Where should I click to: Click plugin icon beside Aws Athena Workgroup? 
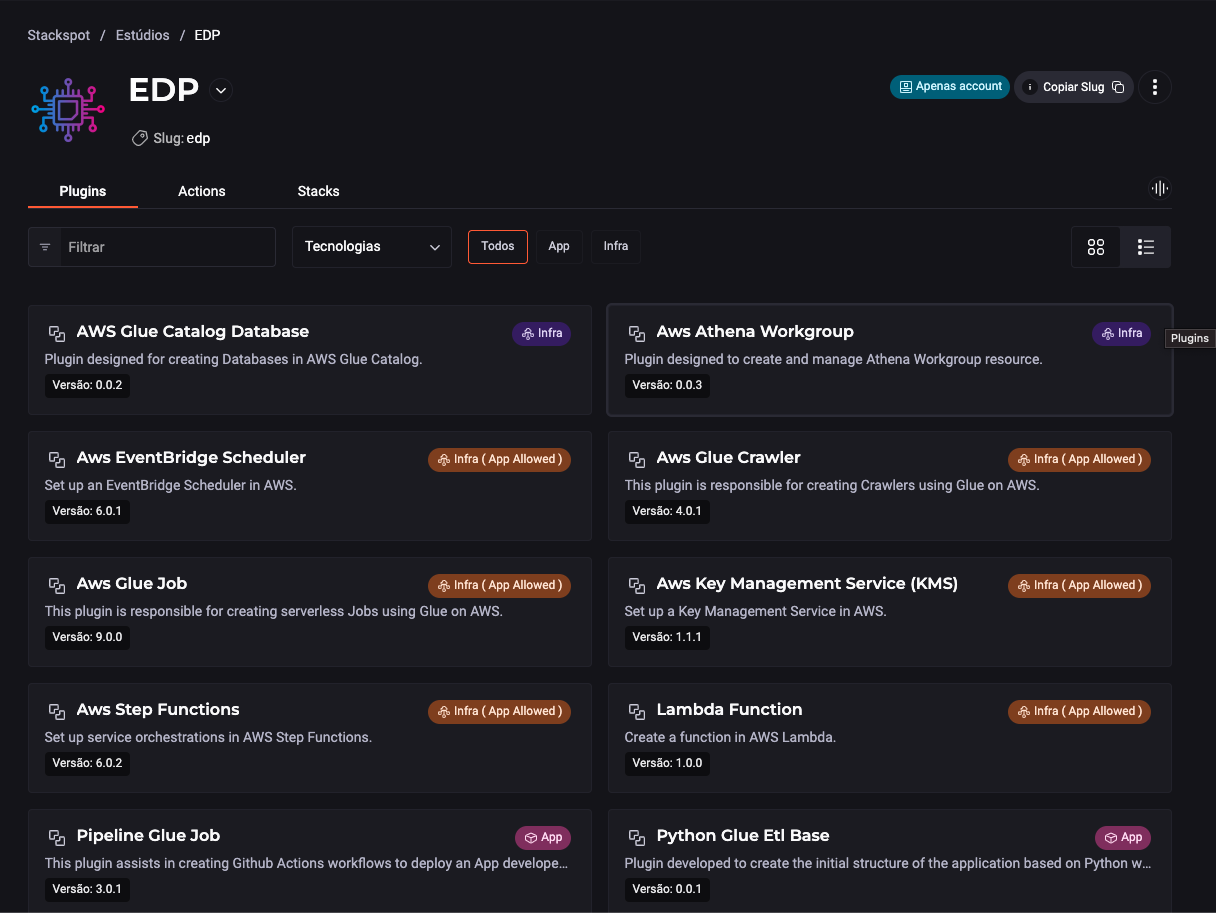coord(637,333)
